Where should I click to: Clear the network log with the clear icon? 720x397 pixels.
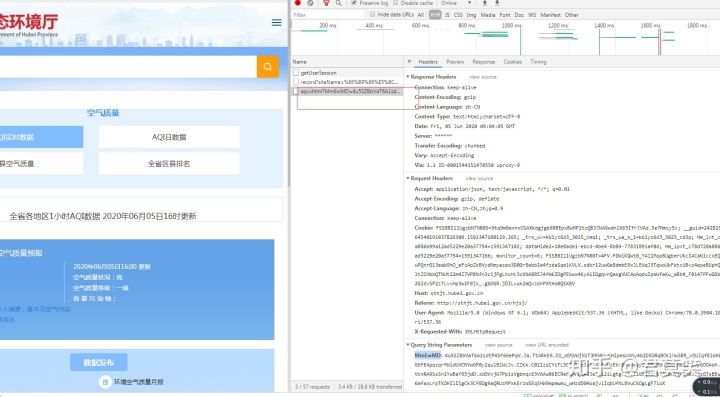point(310,3)
